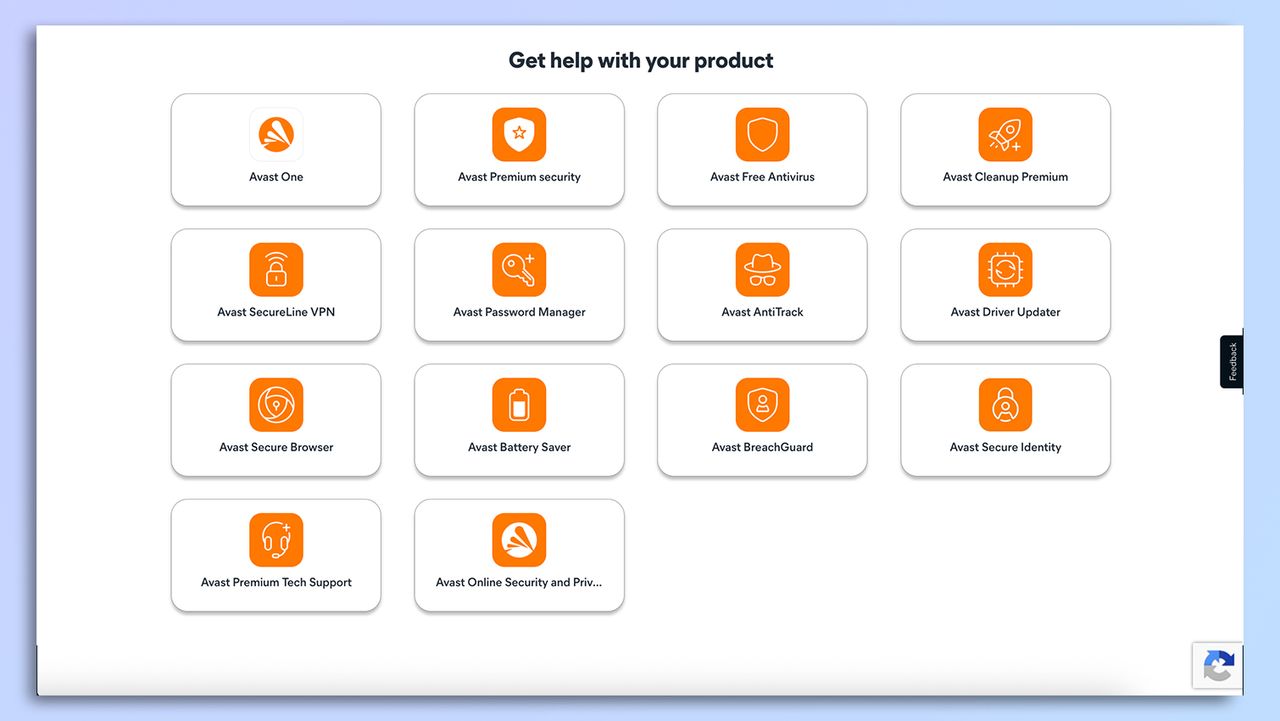Select Avast BreachGuard text label
The image size is (1280, 721).
[x=762, y=447]
